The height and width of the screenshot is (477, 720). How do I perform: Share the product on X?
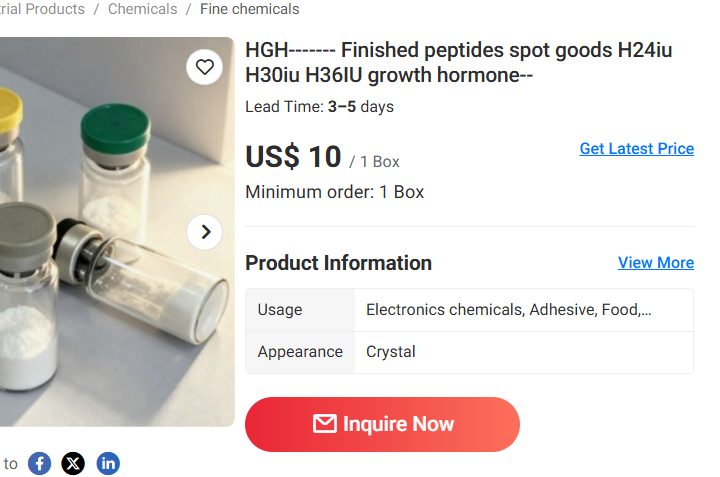pyautogui.click(x=73, y=463)
